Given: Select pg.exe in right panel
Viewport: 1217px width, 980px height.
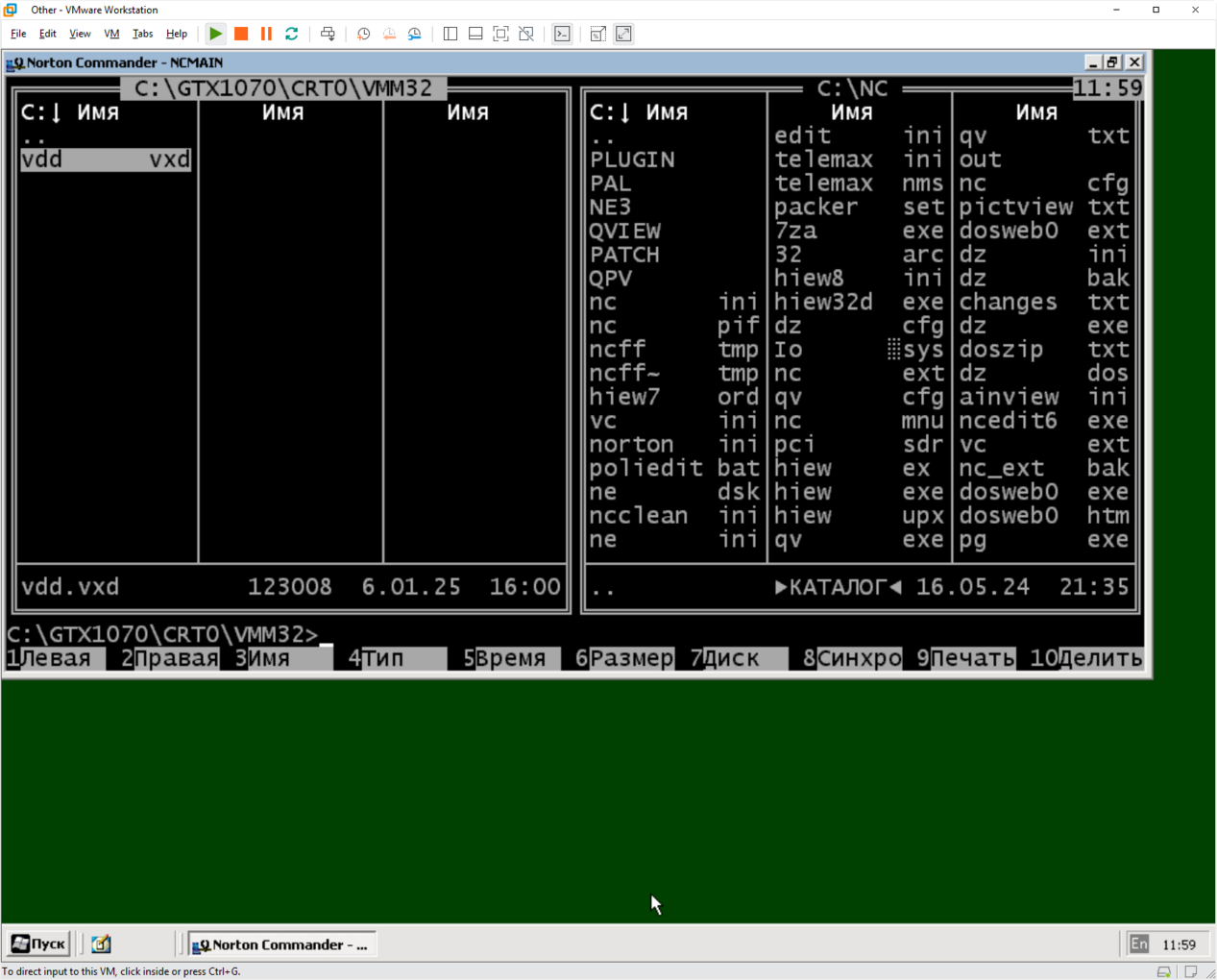Looking at the screenshot, I should (x=1044, y=540).
